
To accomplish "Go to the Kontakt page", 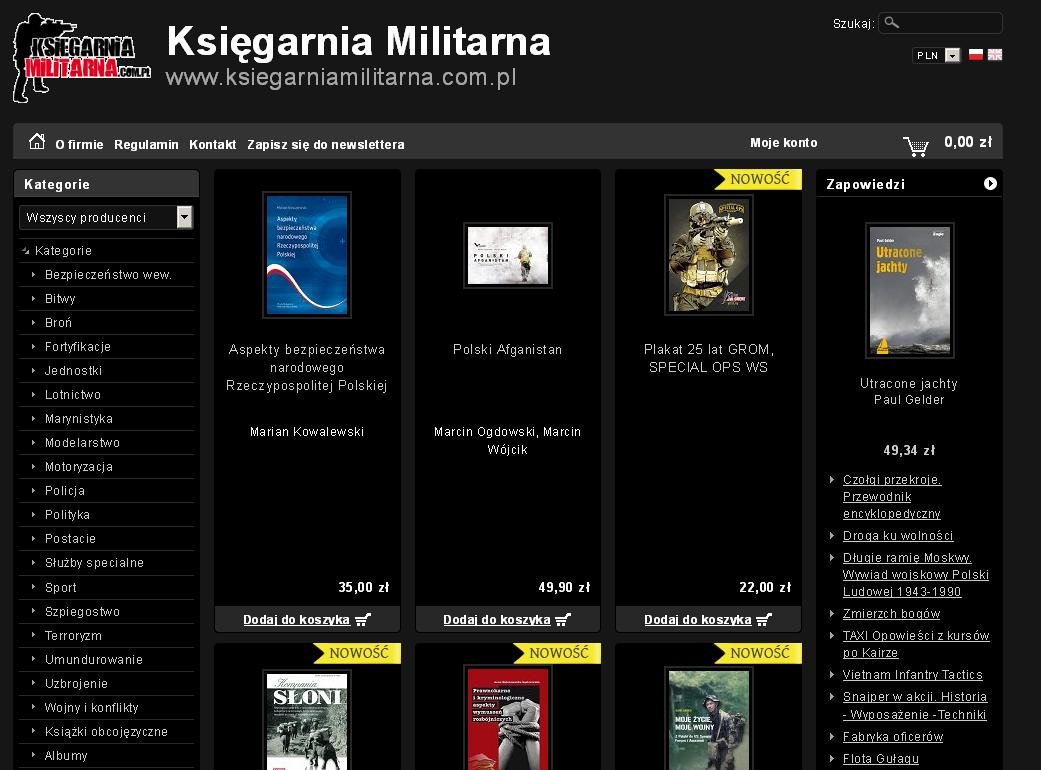I will (212, 144).
